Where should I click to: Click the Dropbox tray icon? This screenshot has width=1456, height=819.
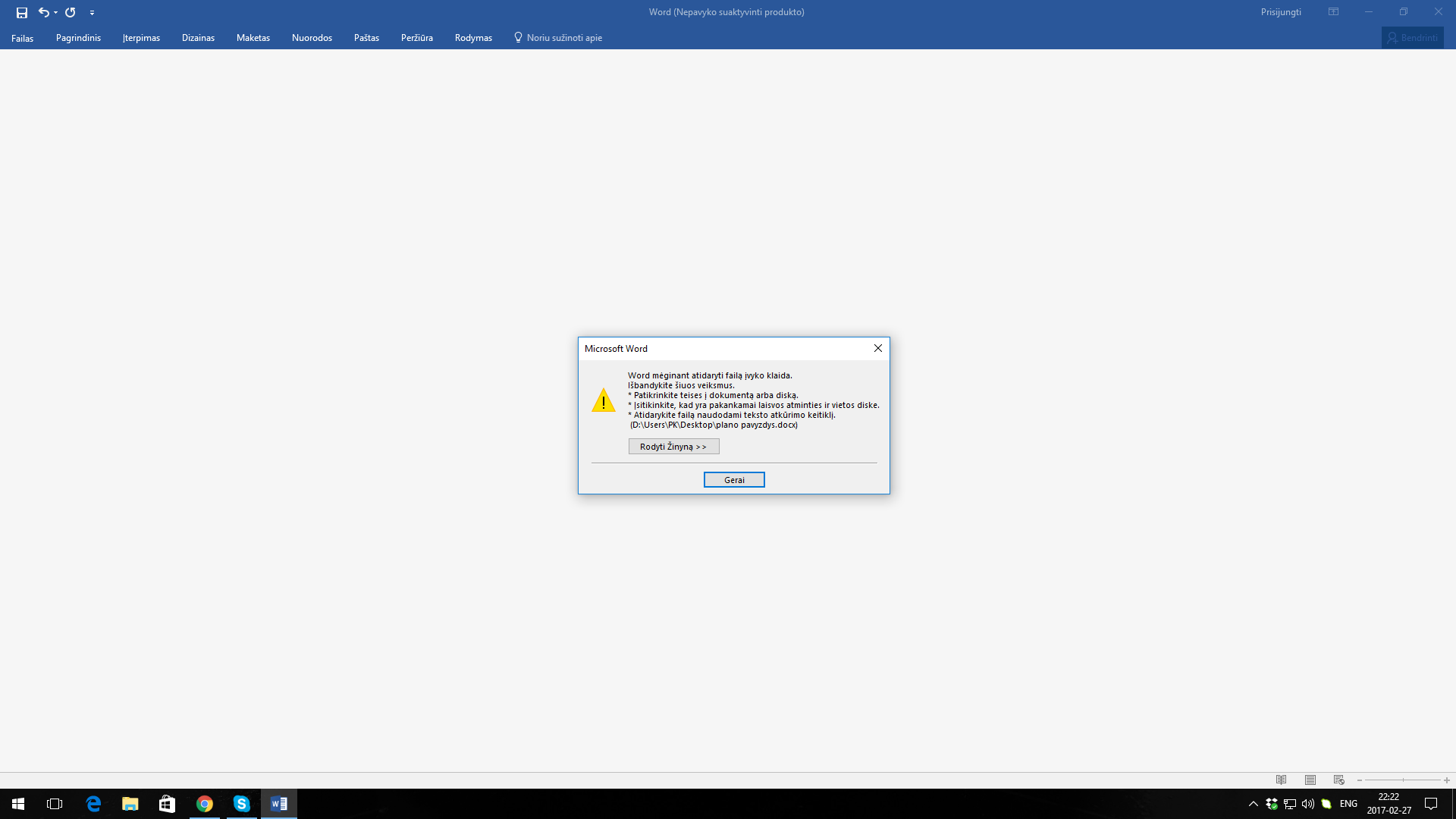click(x=1272, y=804)
